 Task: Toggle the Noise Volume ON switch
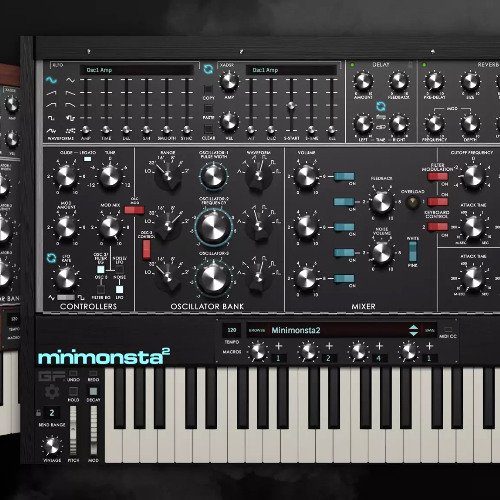[x=344, y=253]
